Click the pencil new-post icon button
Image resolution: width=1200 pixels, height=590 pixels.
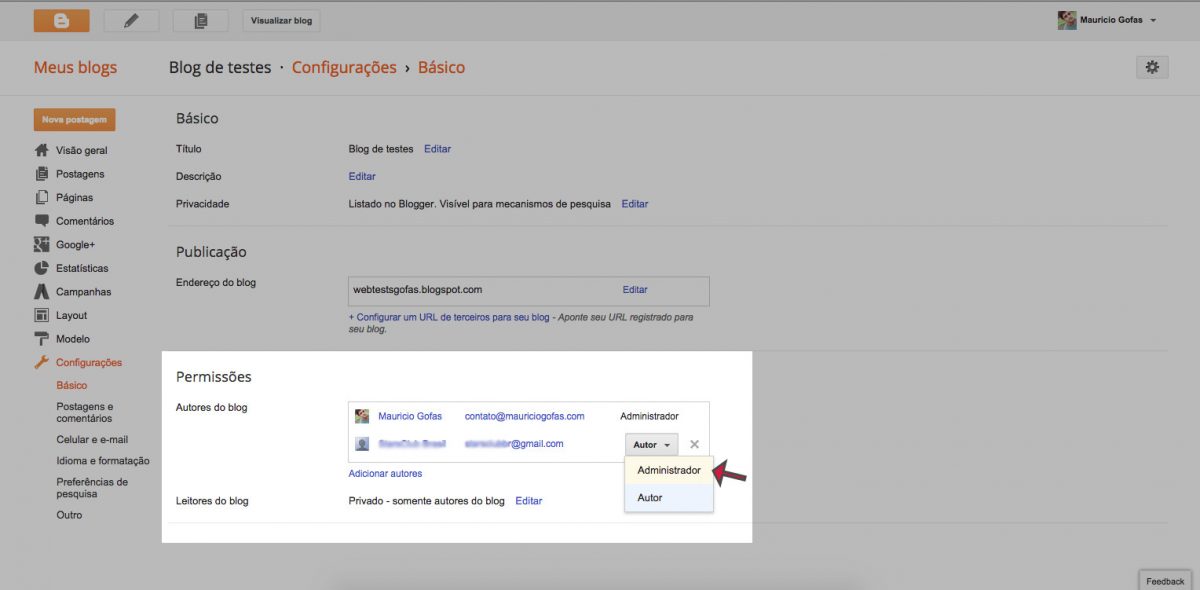point(131,20)
